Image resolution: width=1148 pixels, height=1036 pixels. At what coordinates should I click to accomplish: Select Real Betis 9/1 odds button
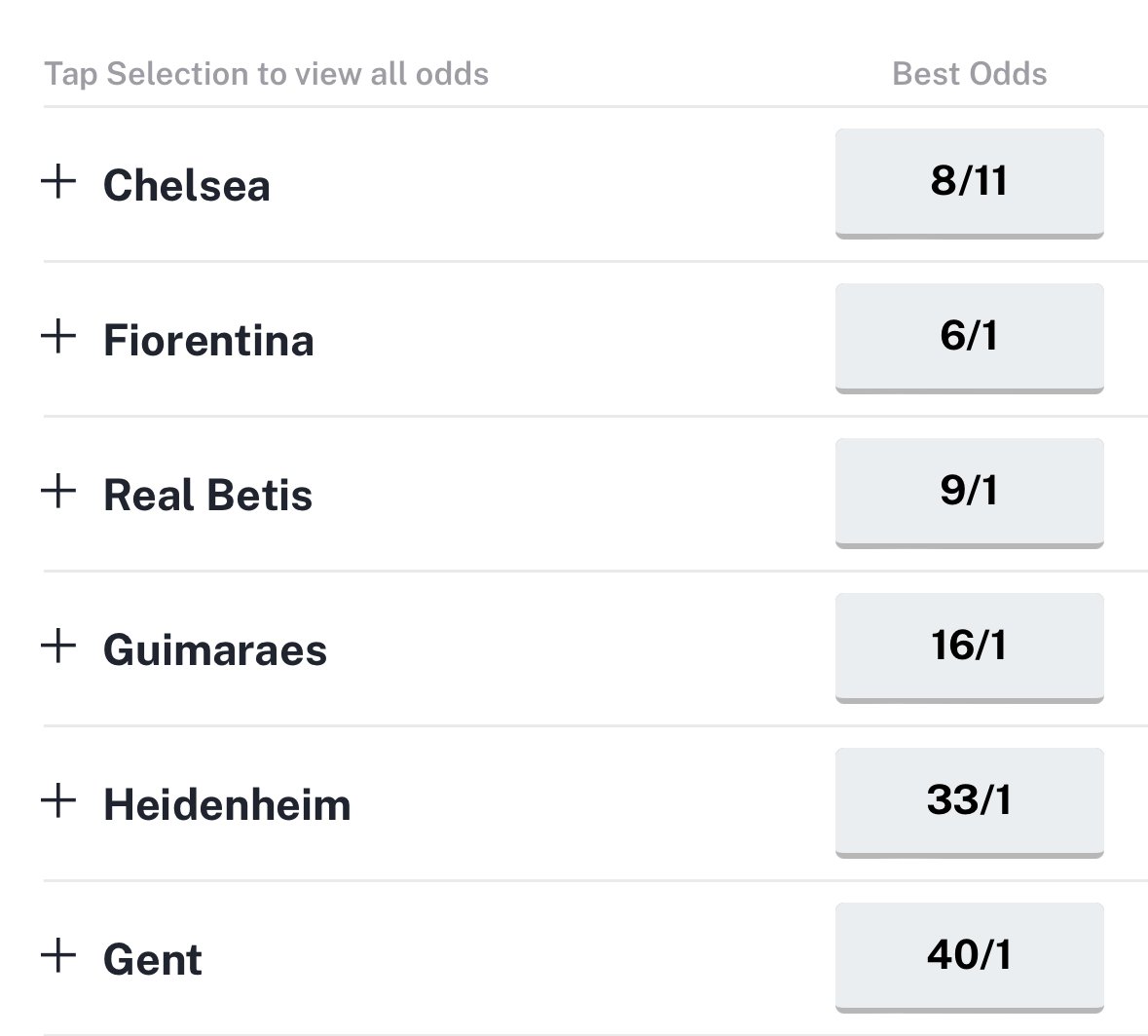click(x=969, y=492)
